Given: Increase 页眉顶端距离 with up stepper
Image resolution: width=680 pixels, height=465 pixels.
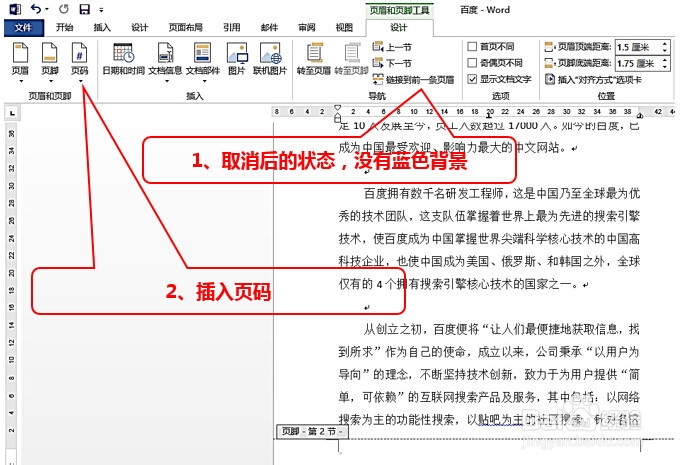Looking at the screenshot, I should click(665, 44).
